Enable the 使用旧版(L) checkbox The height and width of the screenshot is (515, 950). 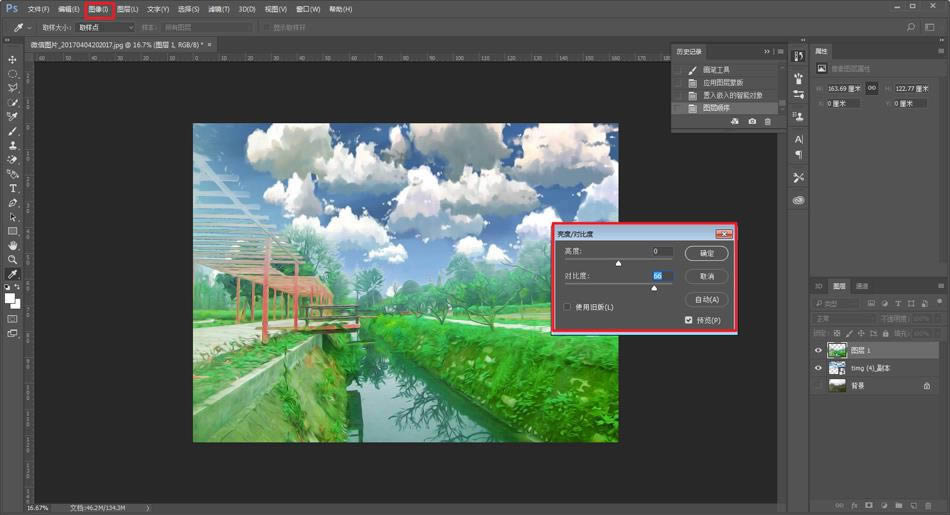tap(567, 307)
